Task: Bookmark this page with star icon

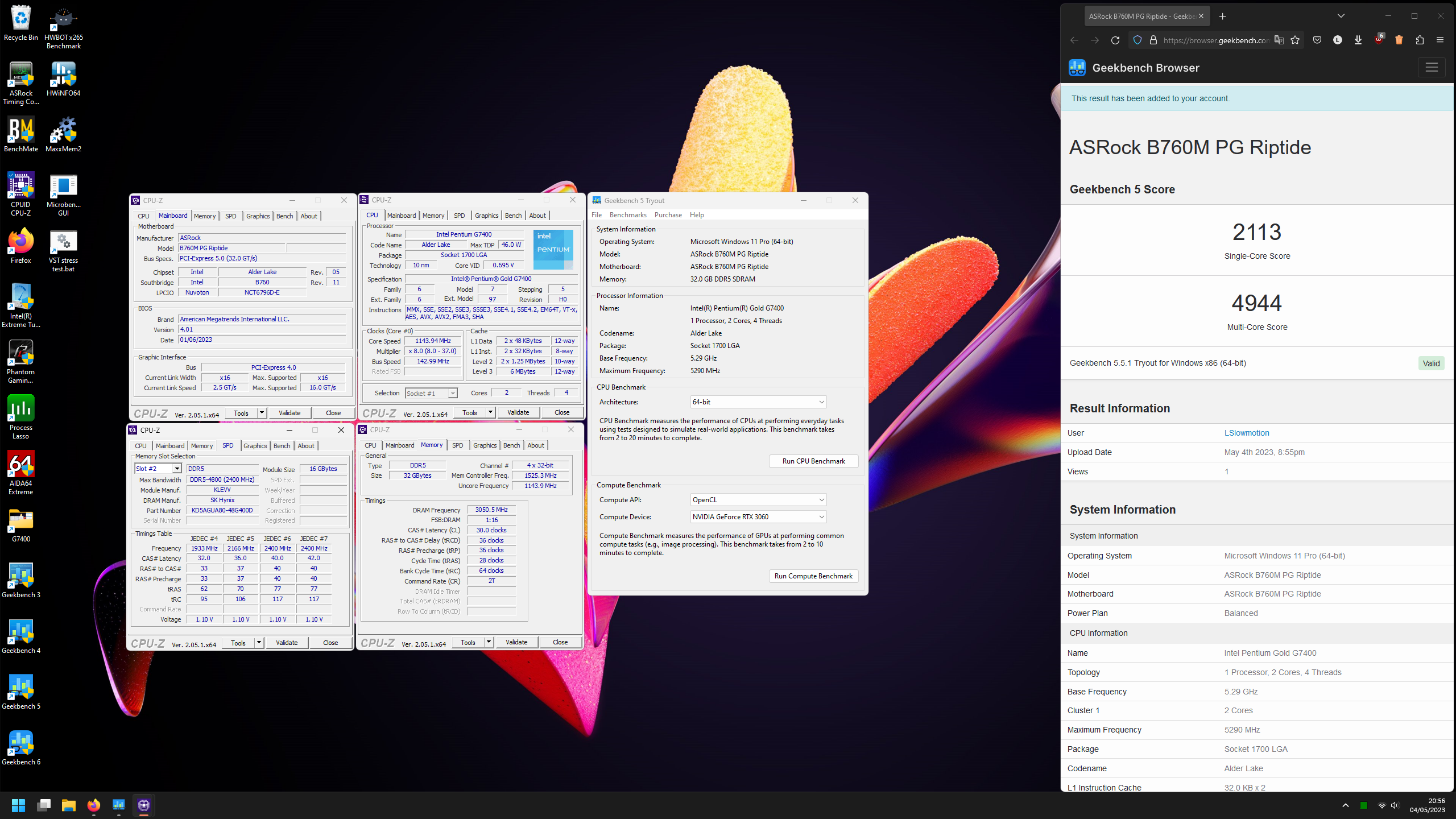Action: point(1295,40)
